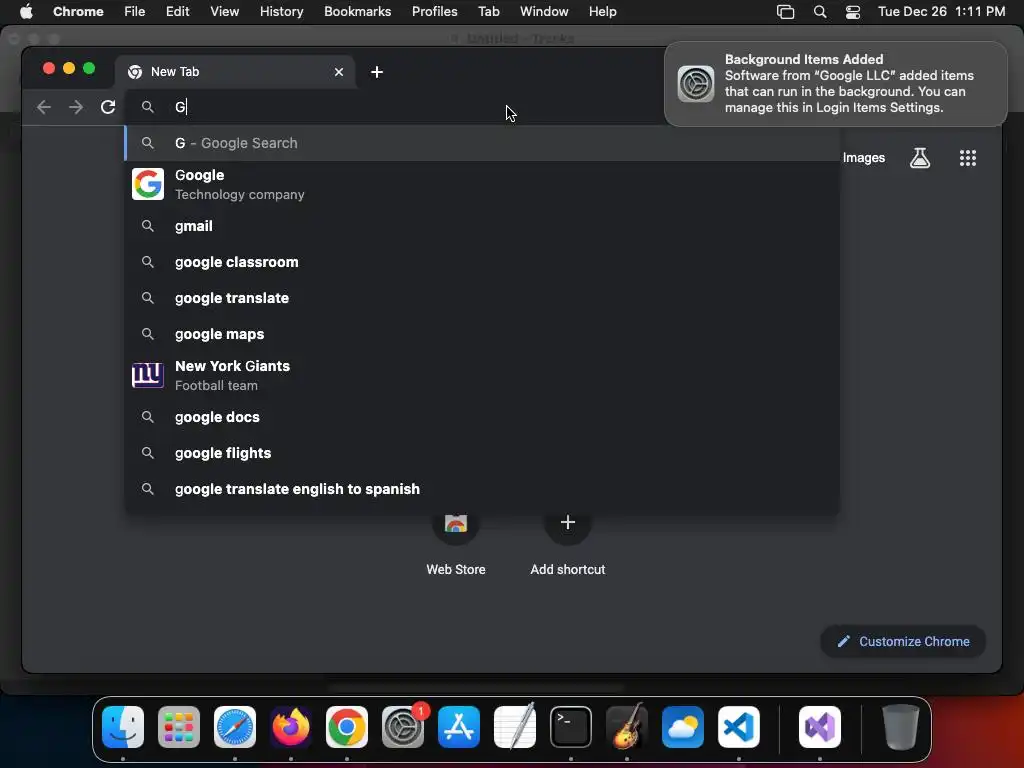Choose New York Giants suggestion
The height and width of the screenshot is (768, 1024).
click(482, 376)
